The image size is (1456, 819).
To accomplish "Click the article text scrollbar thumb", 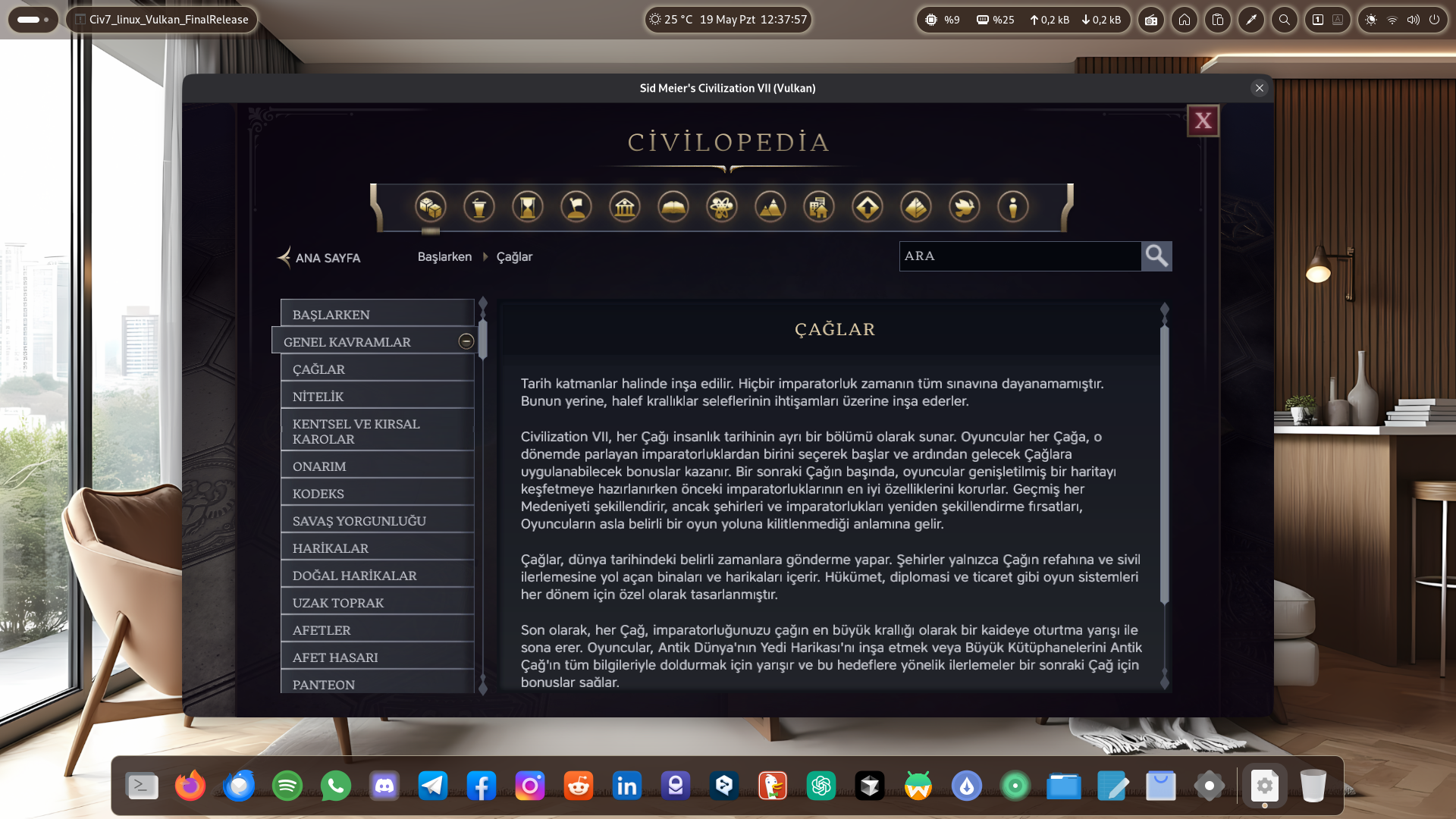I will click(x=1165, y=465).
